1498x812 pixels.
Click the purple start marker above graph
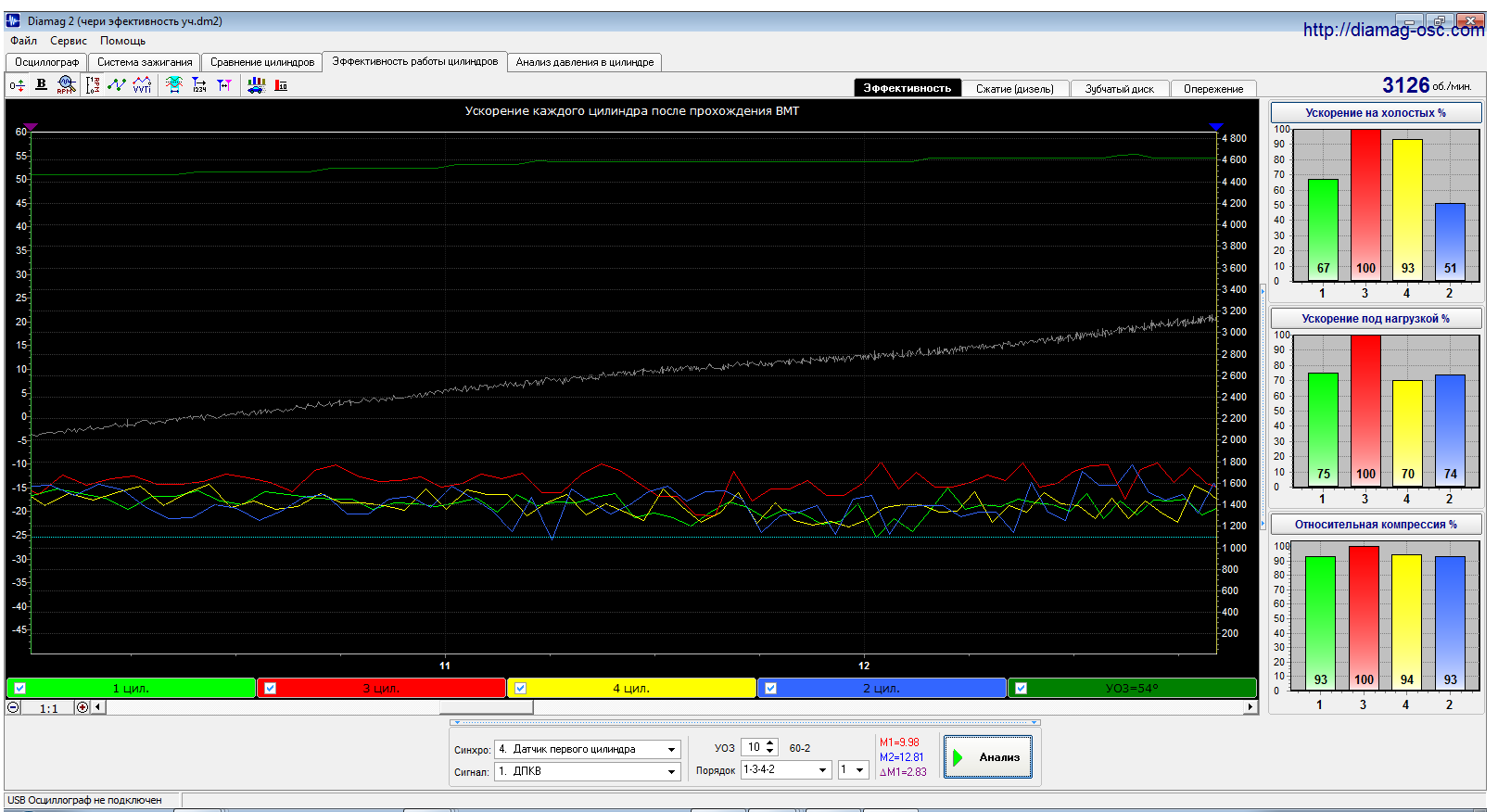pyautogui.click(x=31, y=127)
